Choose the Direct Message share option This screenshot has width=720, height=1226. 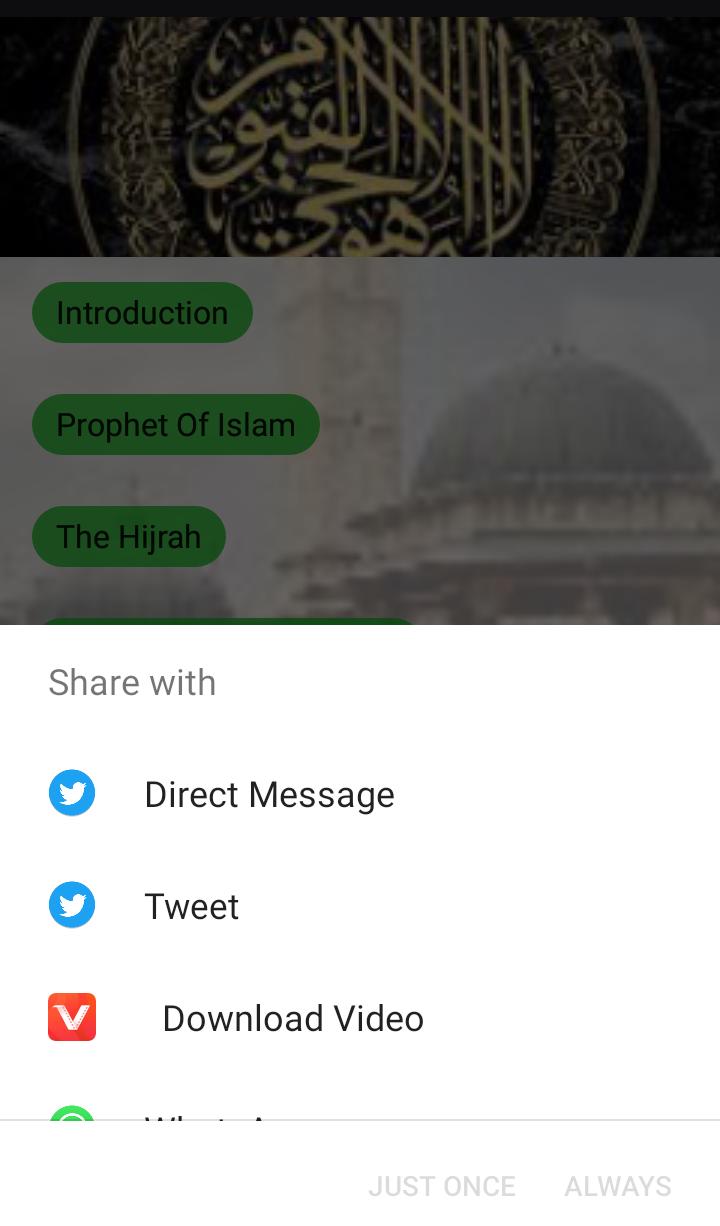pyautogui.click(x=360, y=794)
